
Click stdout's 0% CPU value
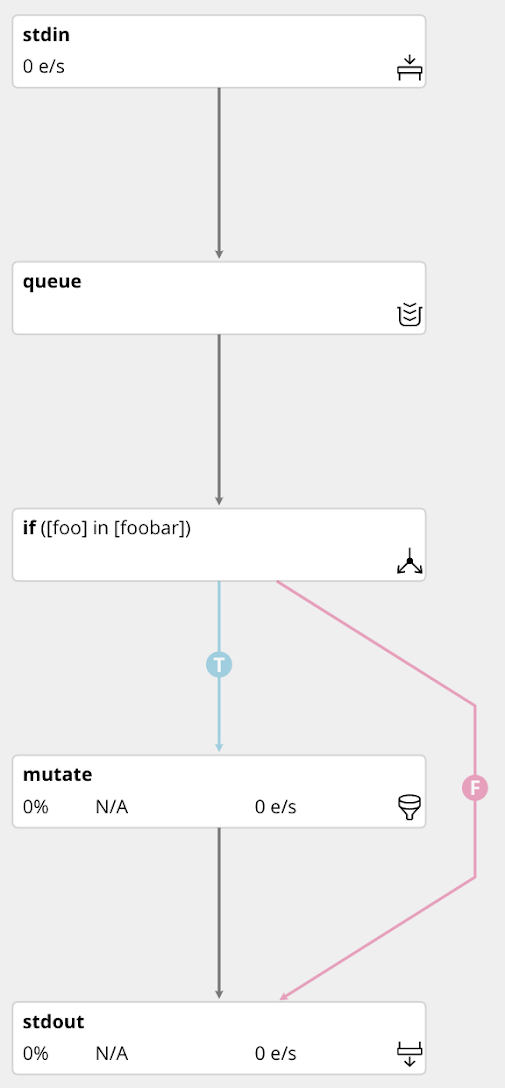(35, 1053)
